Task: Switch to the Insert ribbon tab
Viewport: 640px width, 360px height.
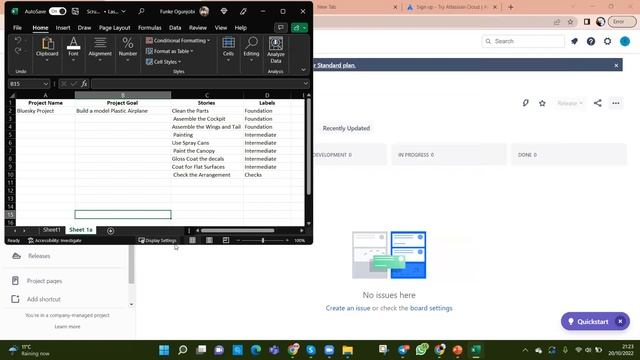Action: point(63,28)
